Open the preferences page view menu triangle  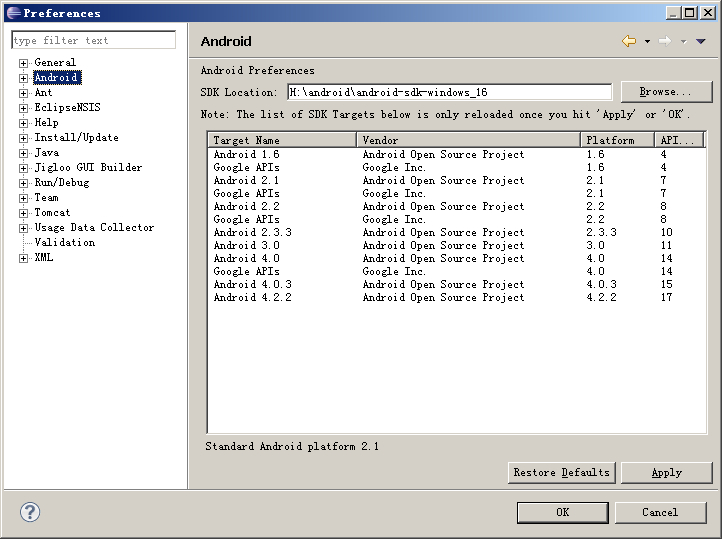click(701, 41)
